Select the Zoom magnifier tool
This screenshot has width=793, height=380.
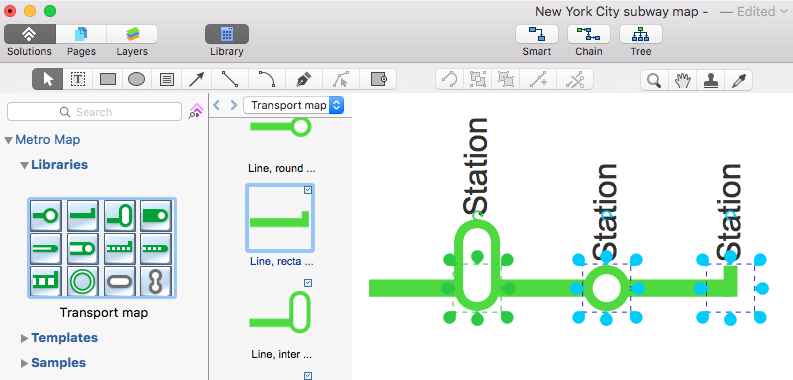pyautogui.click(x=654, y=80)
